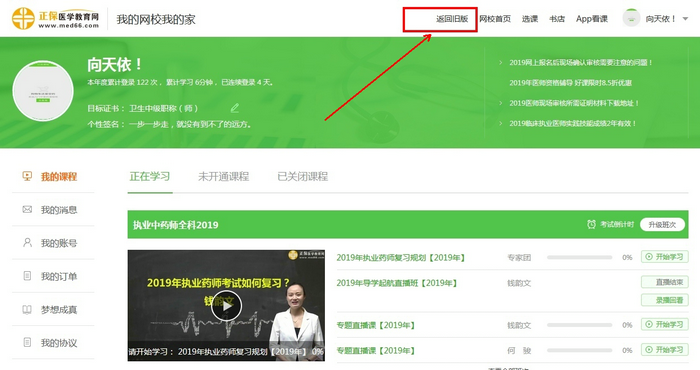Switch to 未开通课程 tab
Viewport: 700px width, 370px height.
click(x=224, y=176)
